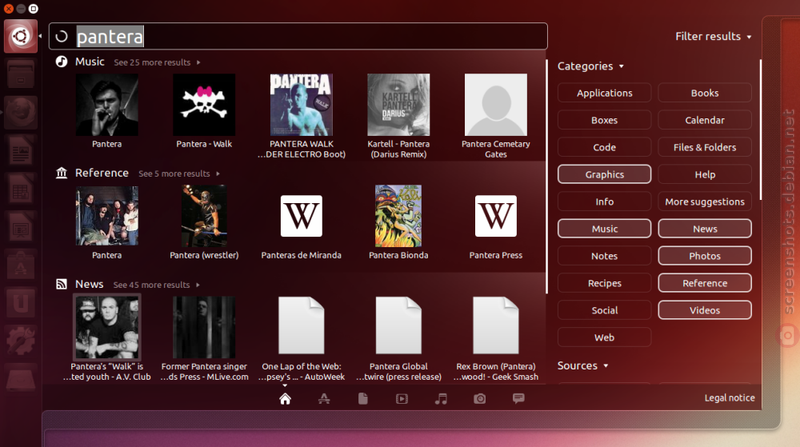
Task: Open LibreOffice Writer from the launcher
Action: coord(20,151)
